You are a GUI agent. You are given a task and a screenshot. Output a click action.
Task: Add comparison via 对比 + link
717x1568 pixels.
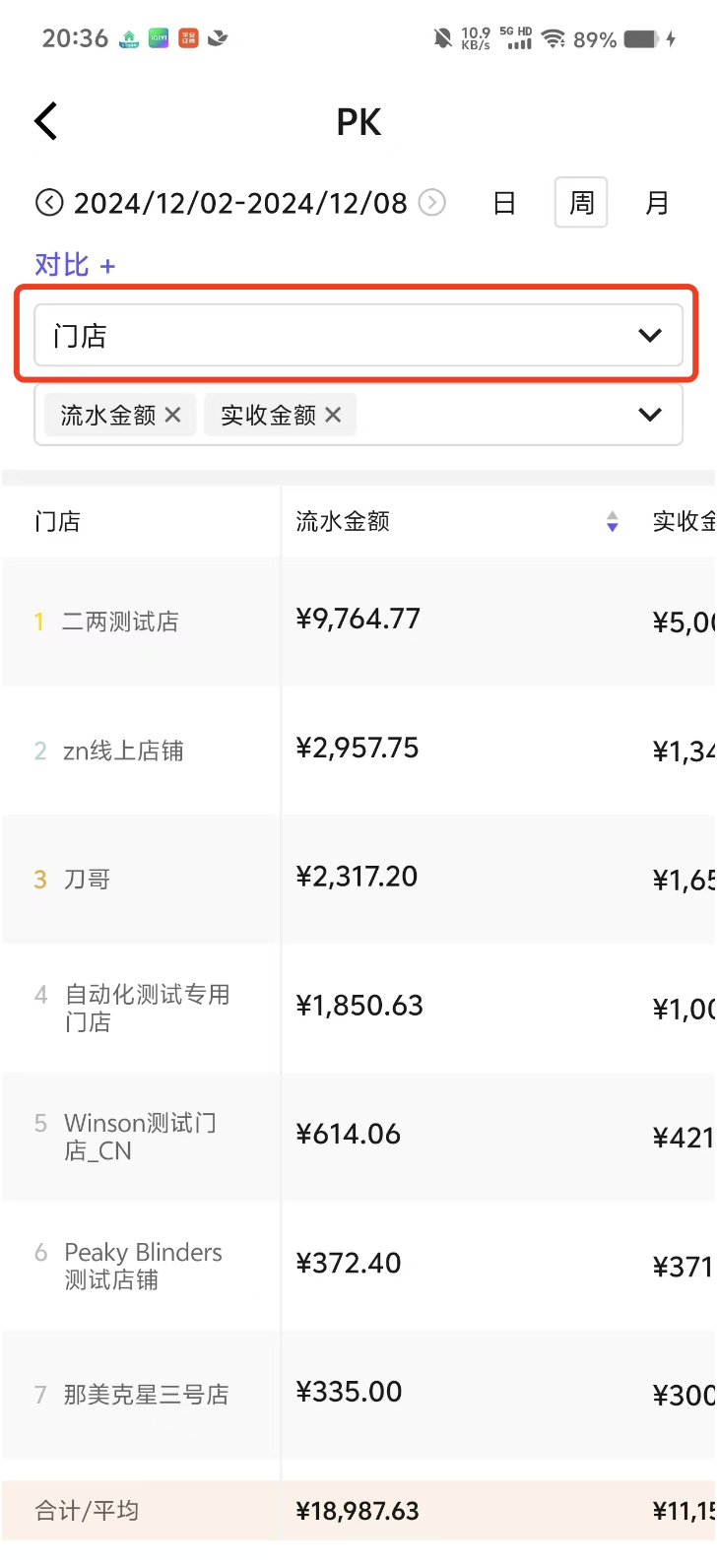point(75,265)
